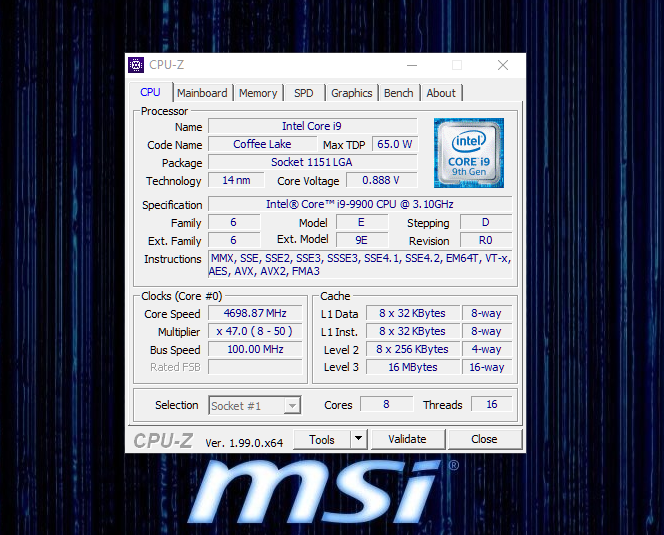664x535 pixels.
Task: Click the Core Voltage value '0.888 V'
Action: pyautogui.click(x=381, y=180)
